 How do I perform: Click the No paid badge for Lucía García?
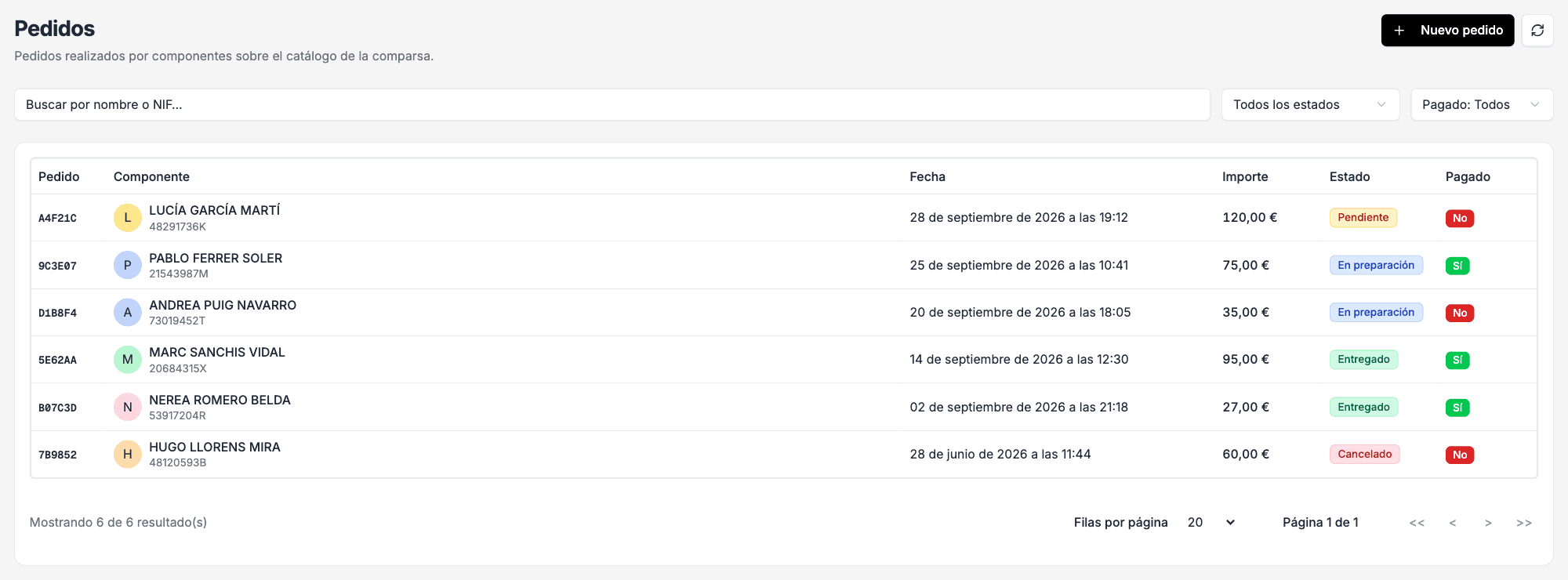pyautogui.click(x=1460, y=219)
